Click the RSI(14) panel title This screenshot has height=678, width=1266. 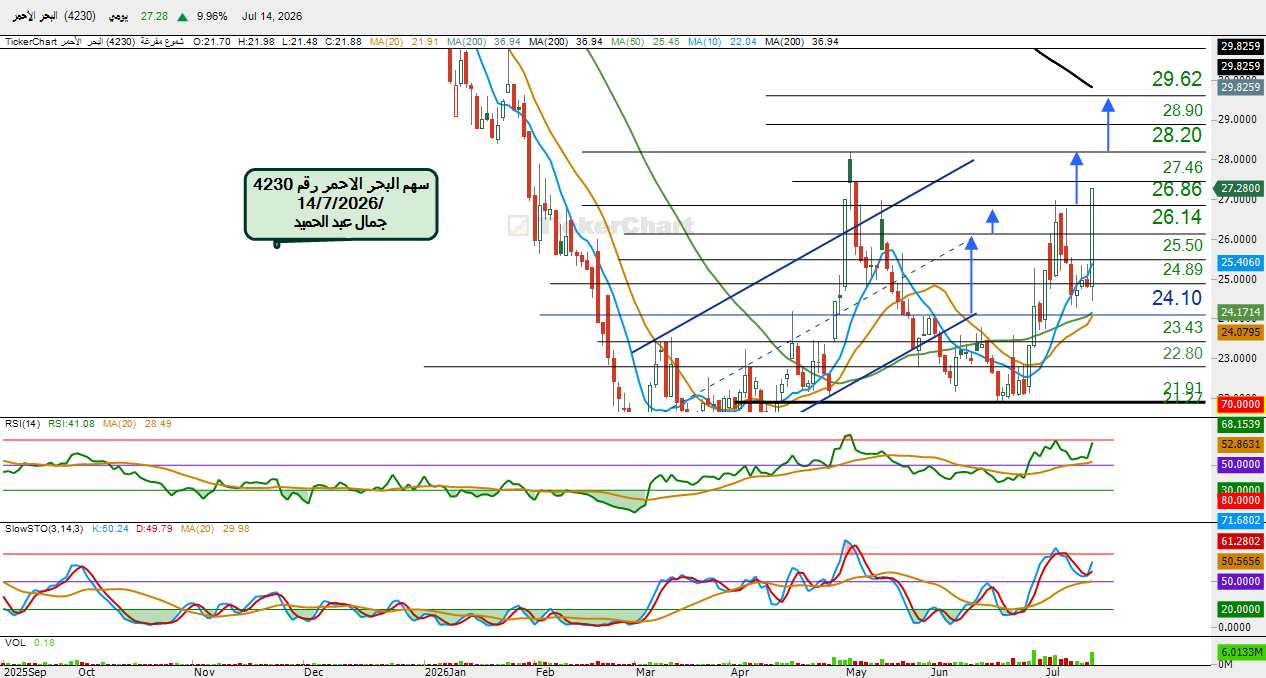pos(20,424)
